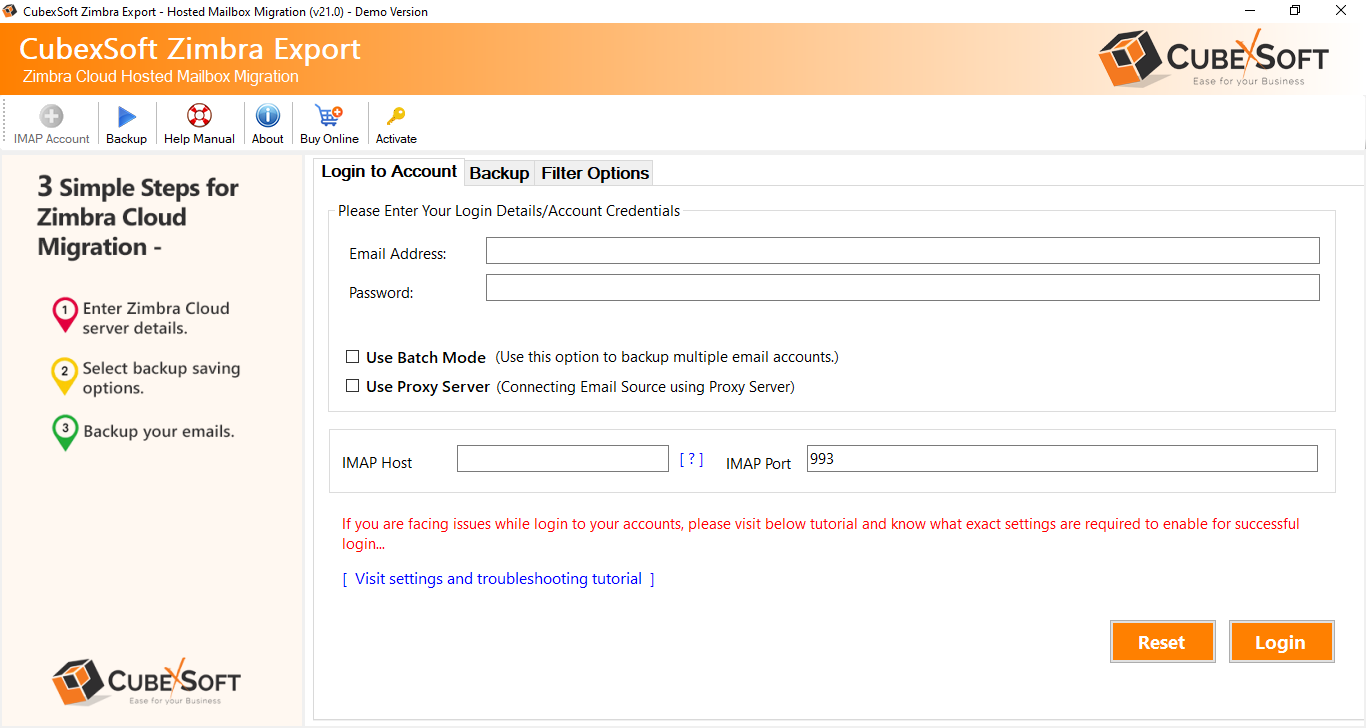Click the CubexSoft logo in the header banner
The width and height of the screenshot is (1366, 728).
pyautogui.click(x=1213, y=60)
